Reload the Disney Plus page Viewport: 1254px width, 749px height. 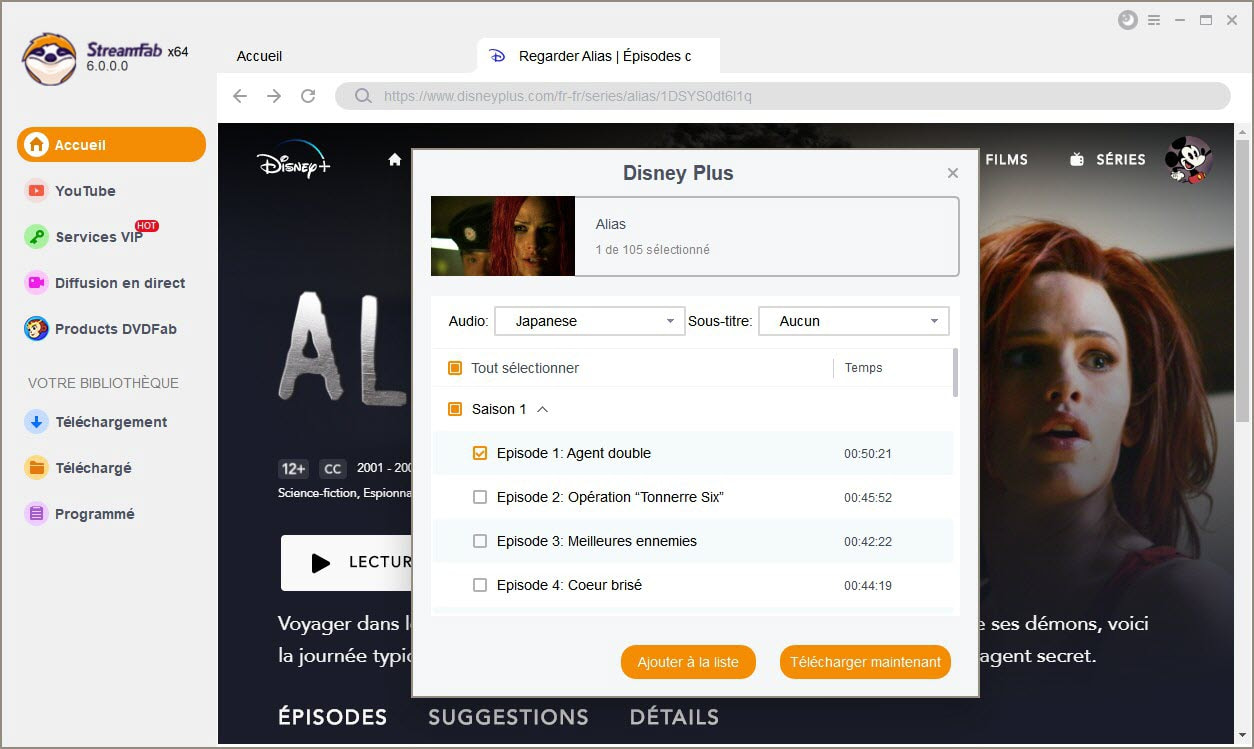[308, 96]
